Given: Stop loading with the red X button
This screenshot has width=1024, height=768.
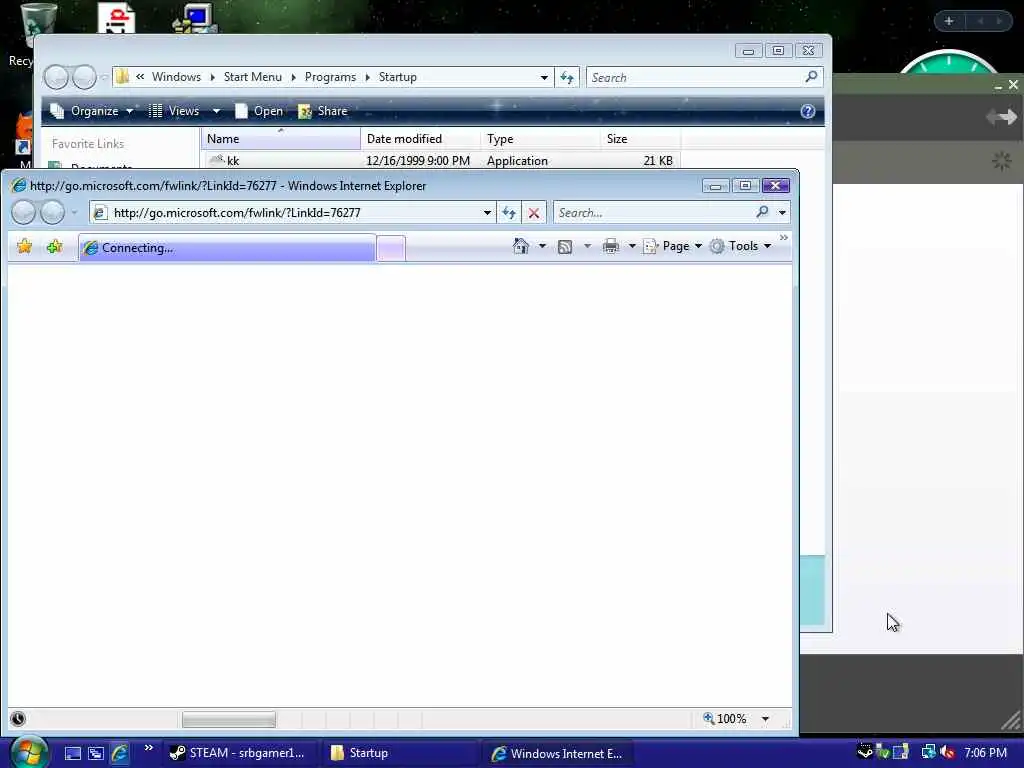Looking at the screenshot, I should pyautogui.click(x=534, y=213).
